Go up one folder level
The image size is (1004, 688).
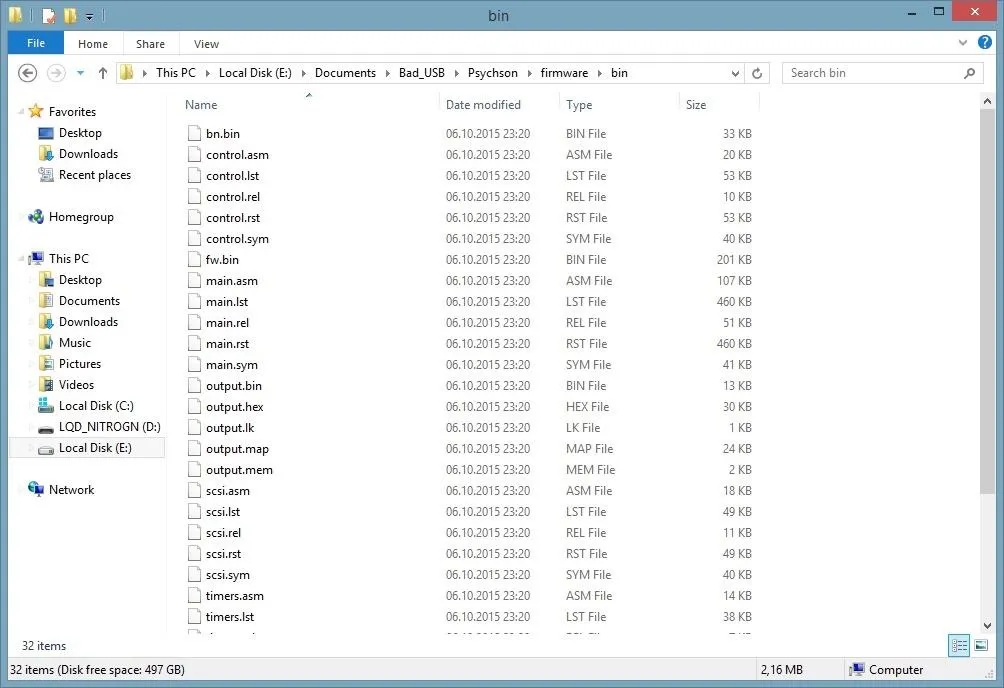pyautogui.click(x=102, y=73)
